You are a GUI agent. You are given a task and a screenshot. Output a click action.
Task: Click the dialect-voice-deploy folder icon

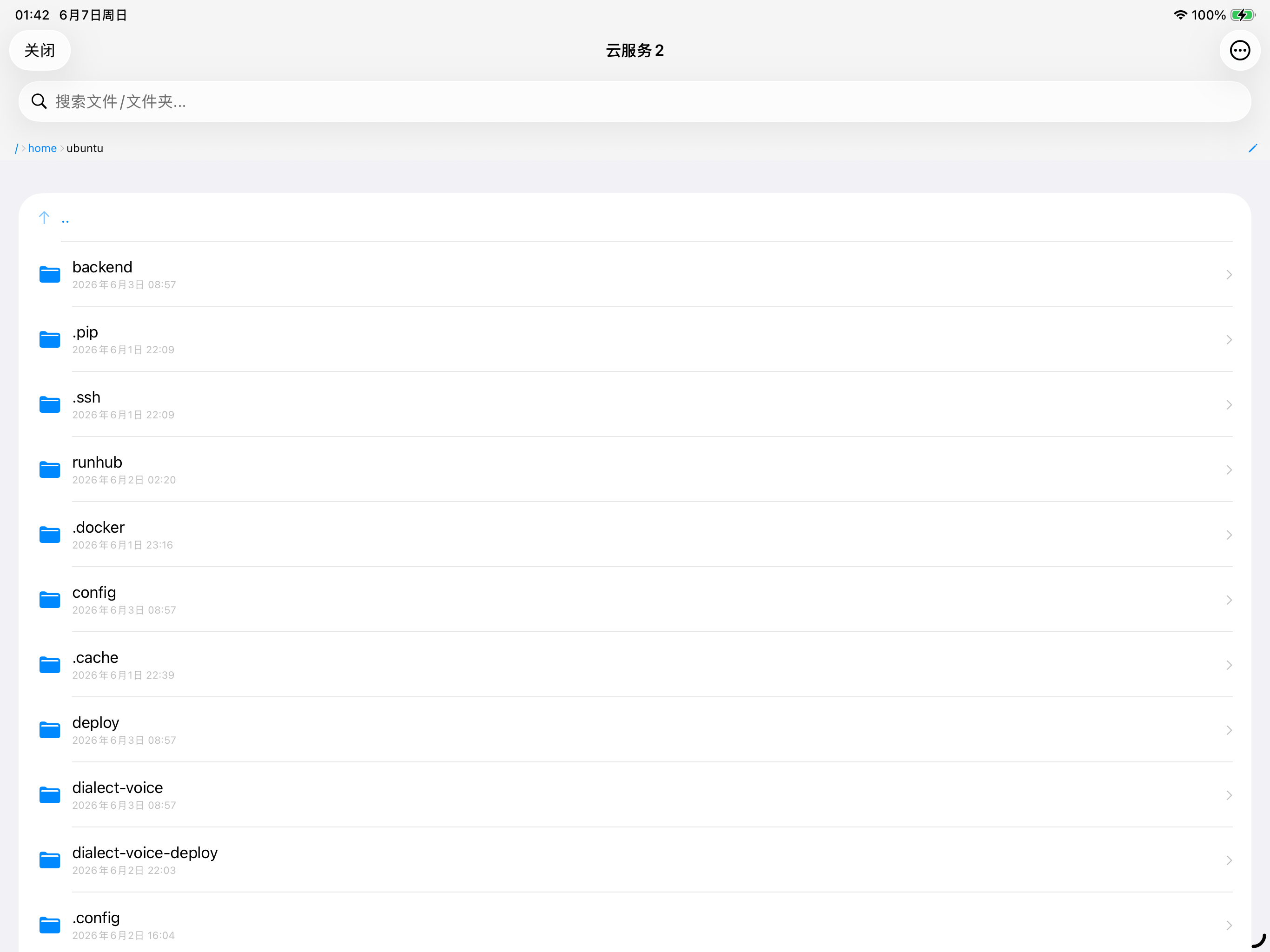coord(50,860)
